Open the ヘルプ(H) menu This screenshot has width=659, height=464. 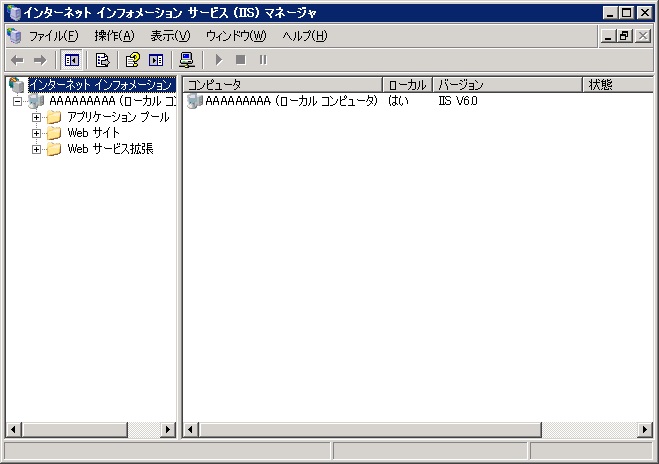click(x=304, y=36)
